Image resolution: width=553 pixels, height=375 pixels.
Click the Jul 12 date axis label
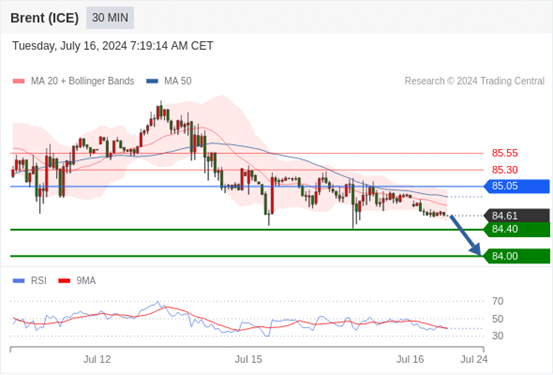tap(97, 359)
